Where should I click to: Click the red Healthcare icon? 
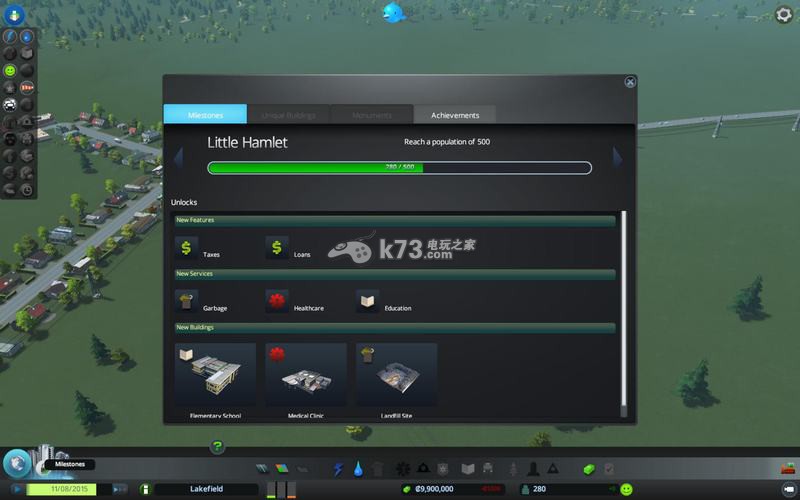click(277, 301)
